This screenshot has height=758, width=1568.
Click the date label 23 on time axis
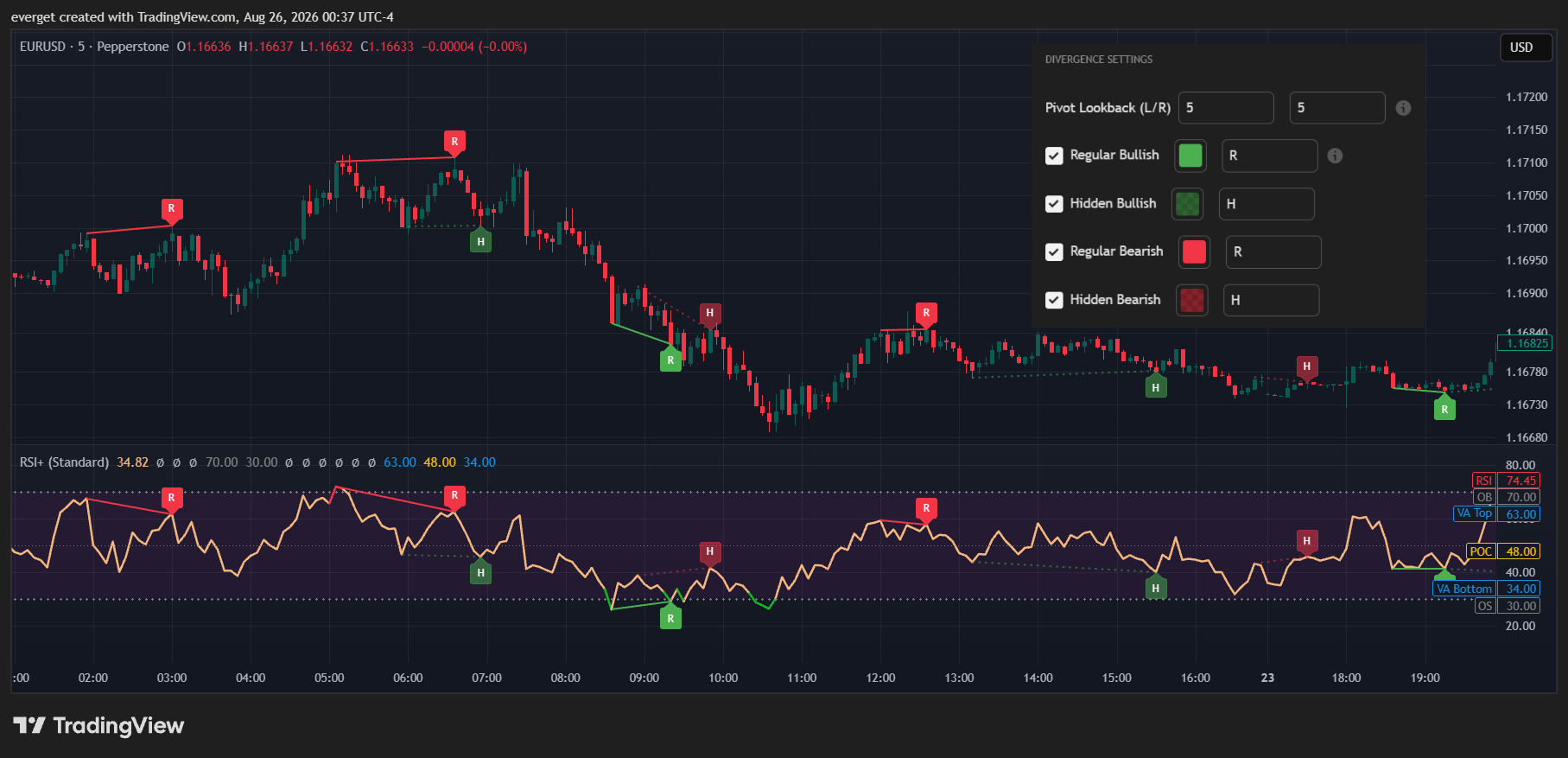click(1267, 678)
